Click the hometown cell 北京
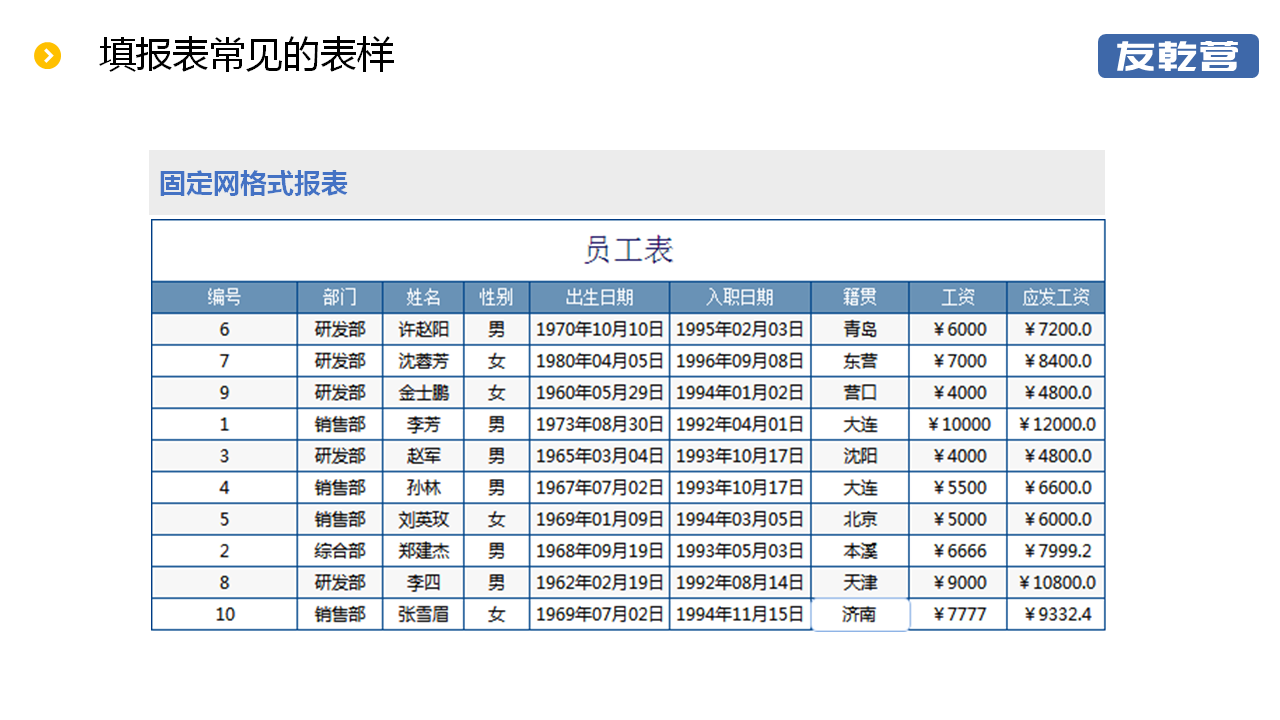 860,519
